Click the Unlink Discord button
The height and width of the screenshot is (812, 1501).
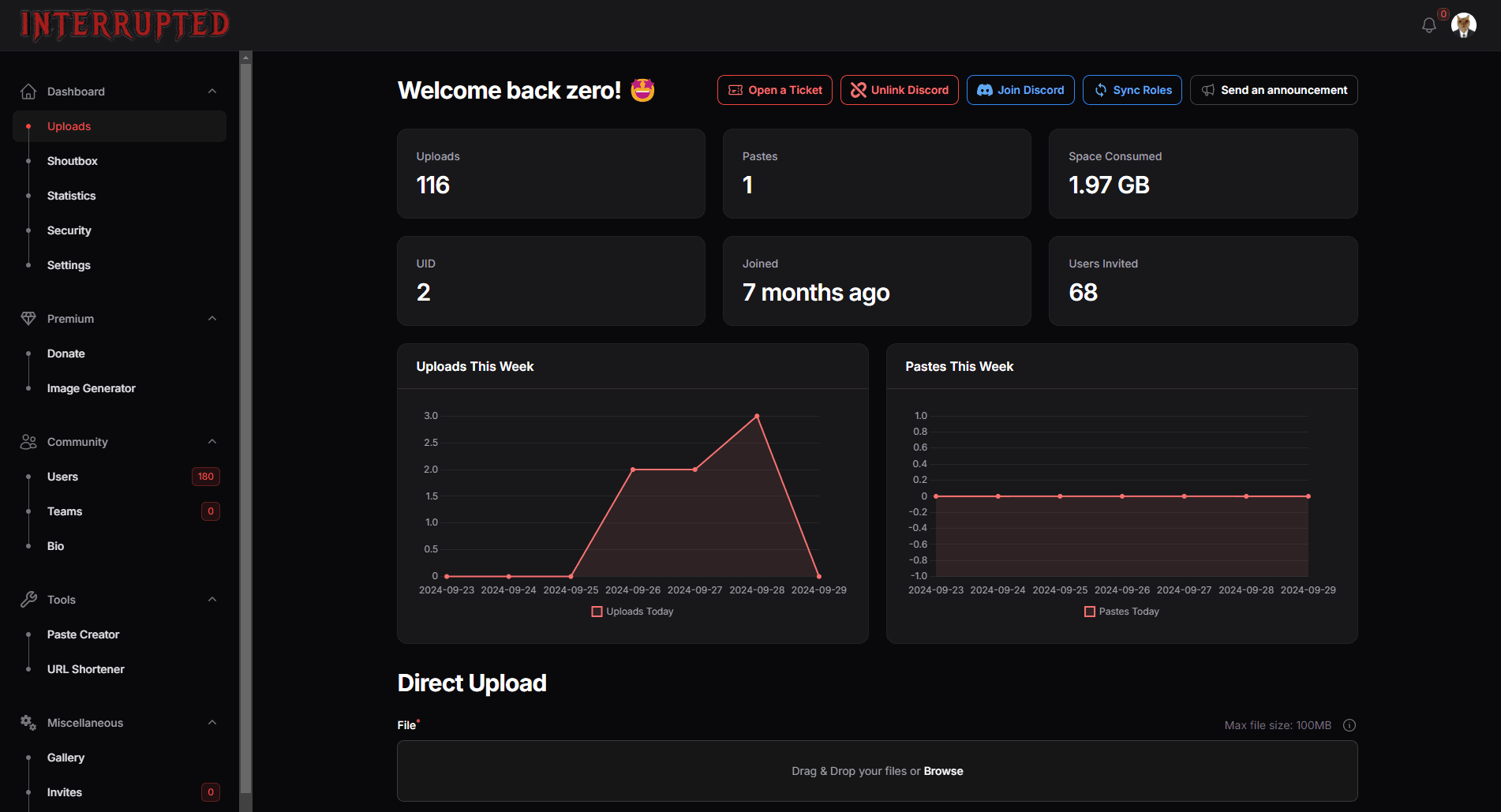coord(900,90)
